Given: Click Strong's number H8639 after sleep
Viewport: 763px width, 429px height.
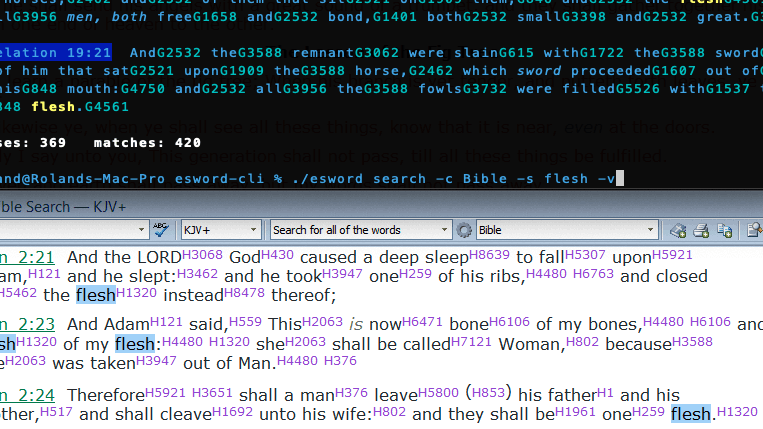Looking at the screenshot, I should tap(490, 251).
